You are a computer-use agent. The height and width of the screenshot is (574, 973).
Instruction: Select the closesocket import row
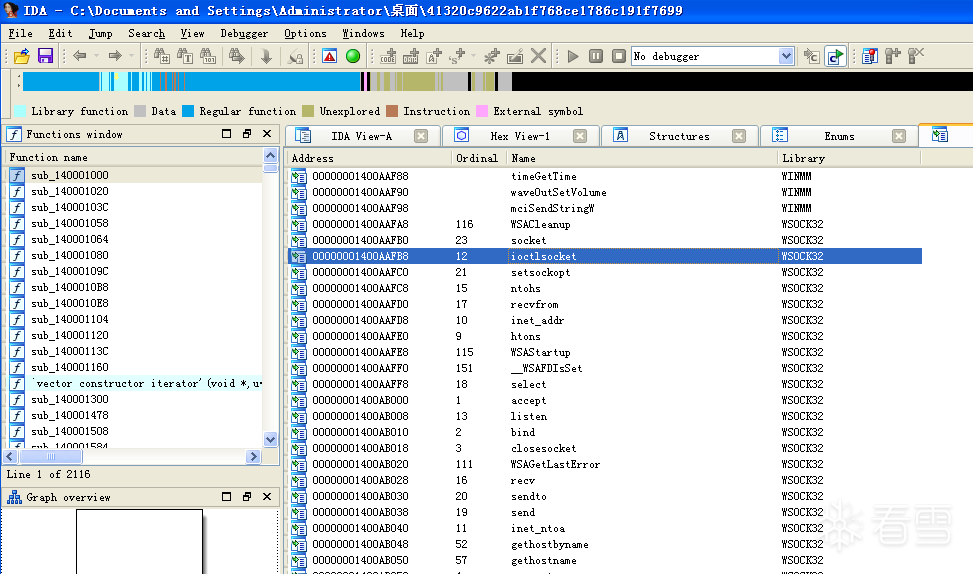pyautogui.click(x=605, y=448)
